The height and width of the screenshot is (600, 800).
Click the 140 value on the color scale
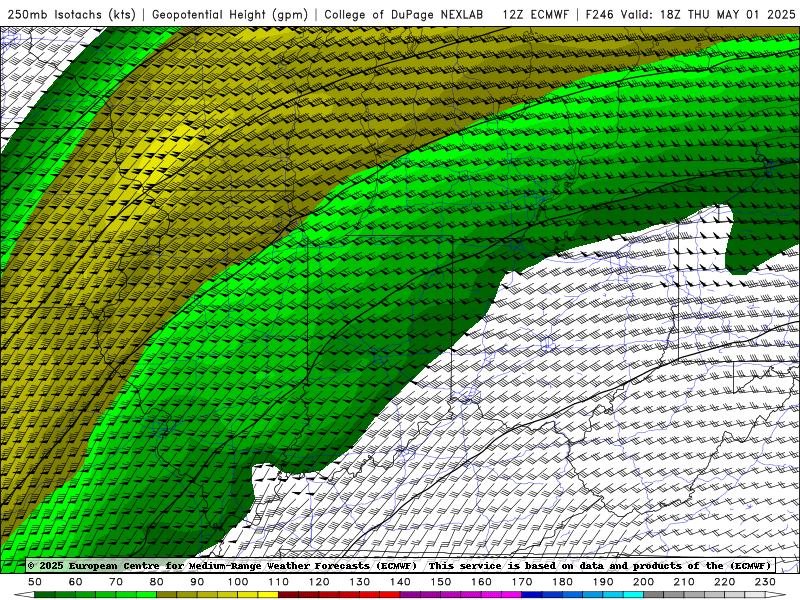tap(400, 582)
